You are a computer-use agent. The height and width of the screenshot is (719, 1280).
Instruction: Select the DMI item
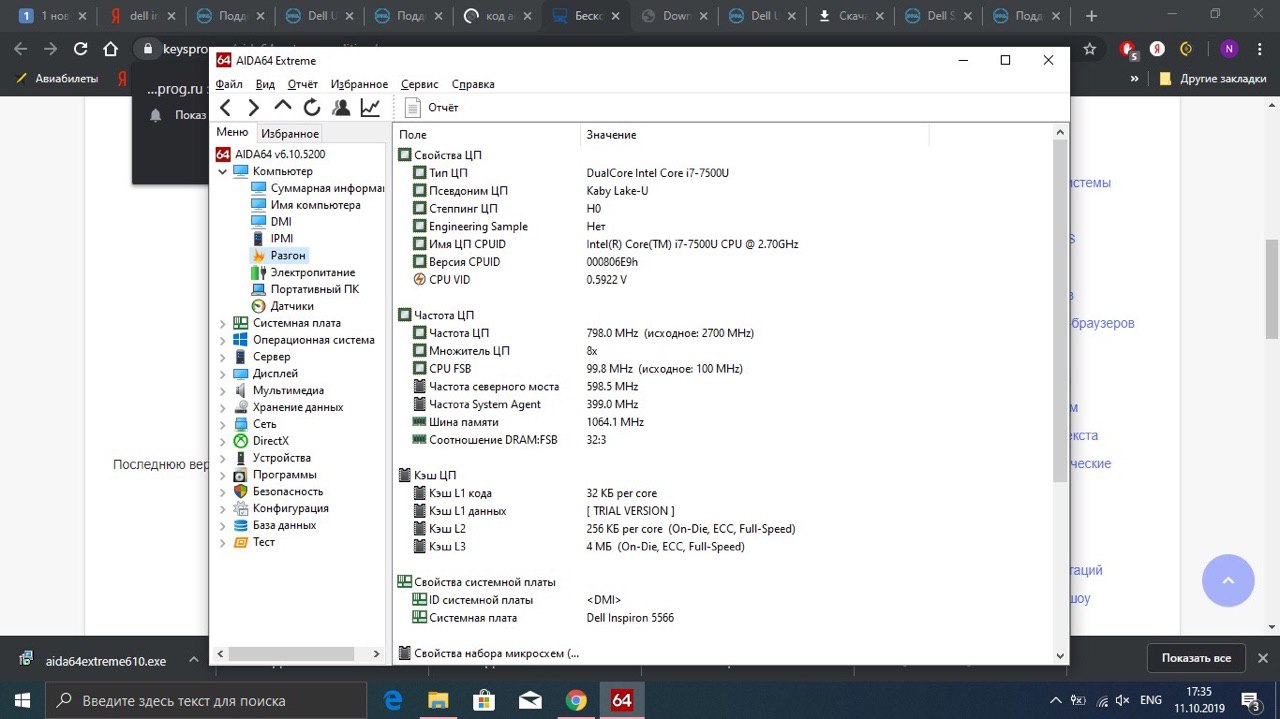(x=272, y=222)
